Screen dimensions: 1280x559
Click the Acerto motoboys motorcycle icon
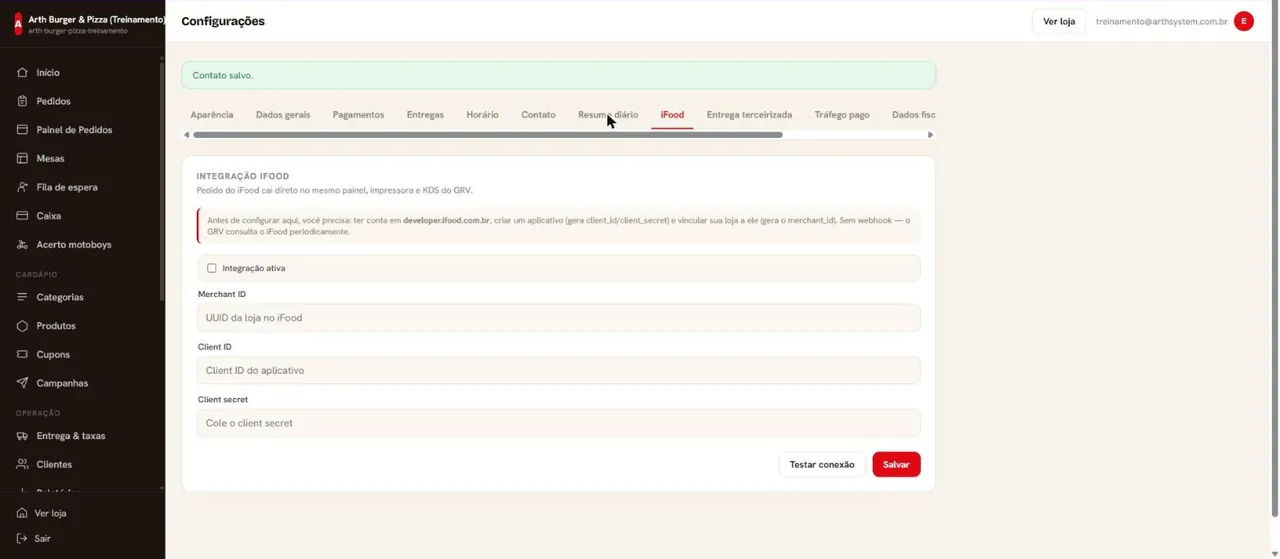[x=22, y=244]
